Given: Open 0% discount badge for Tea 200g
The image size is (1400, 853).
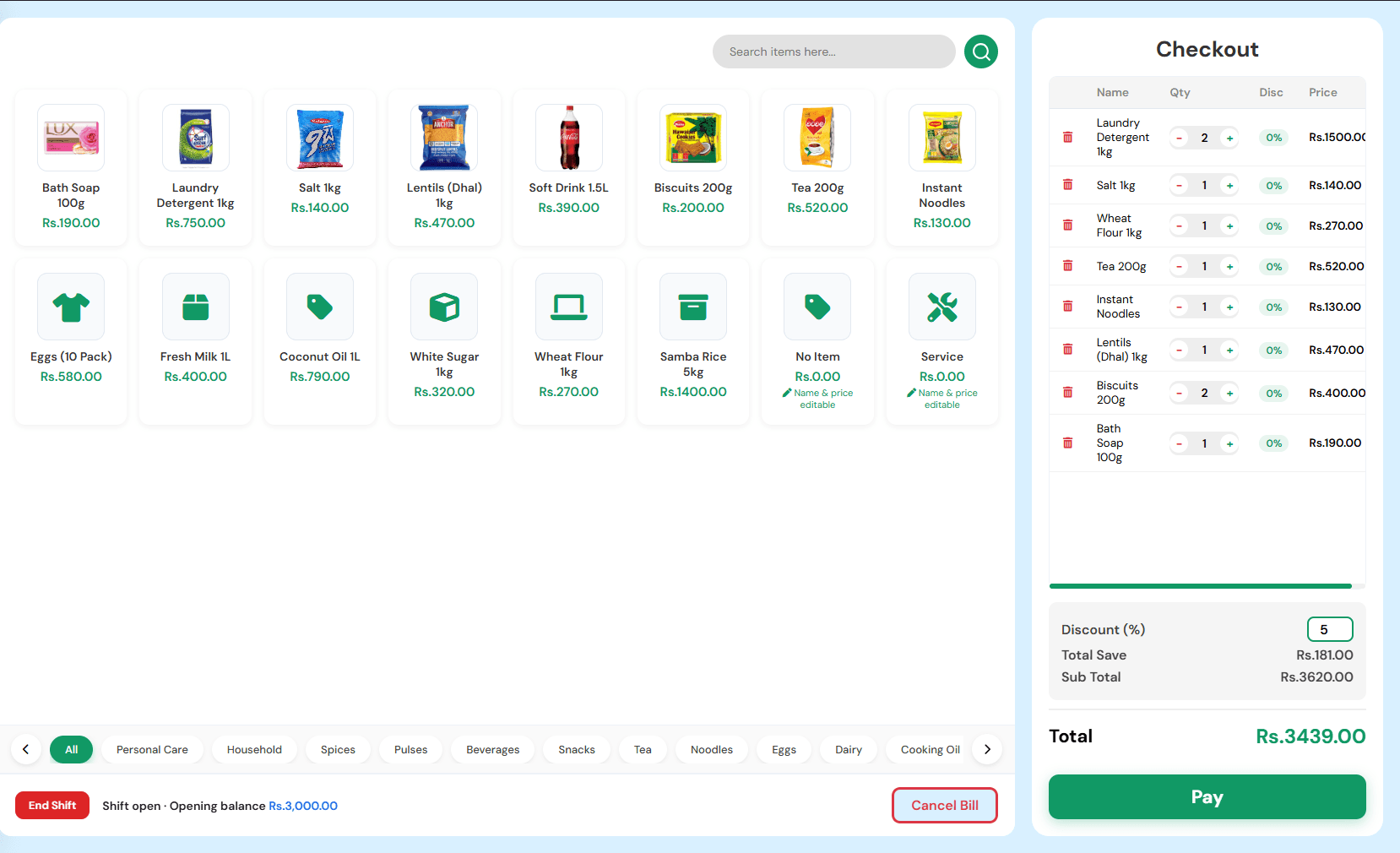Looking at the screenshot, I should pyautogui.click(x=1273, y=266).
